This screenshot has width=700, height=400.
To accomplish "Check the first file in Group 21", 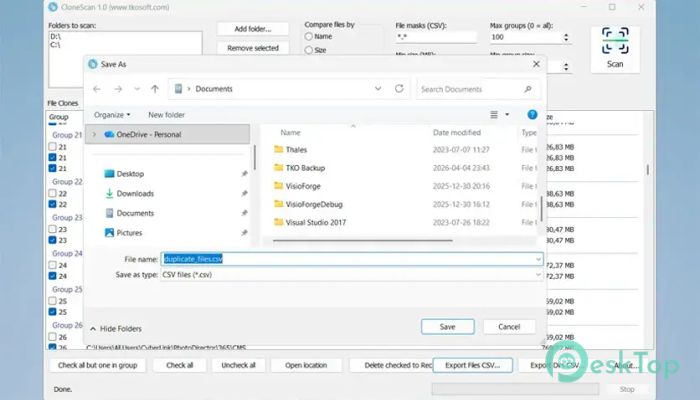I will pyautogui.click(x=52, y=146).
